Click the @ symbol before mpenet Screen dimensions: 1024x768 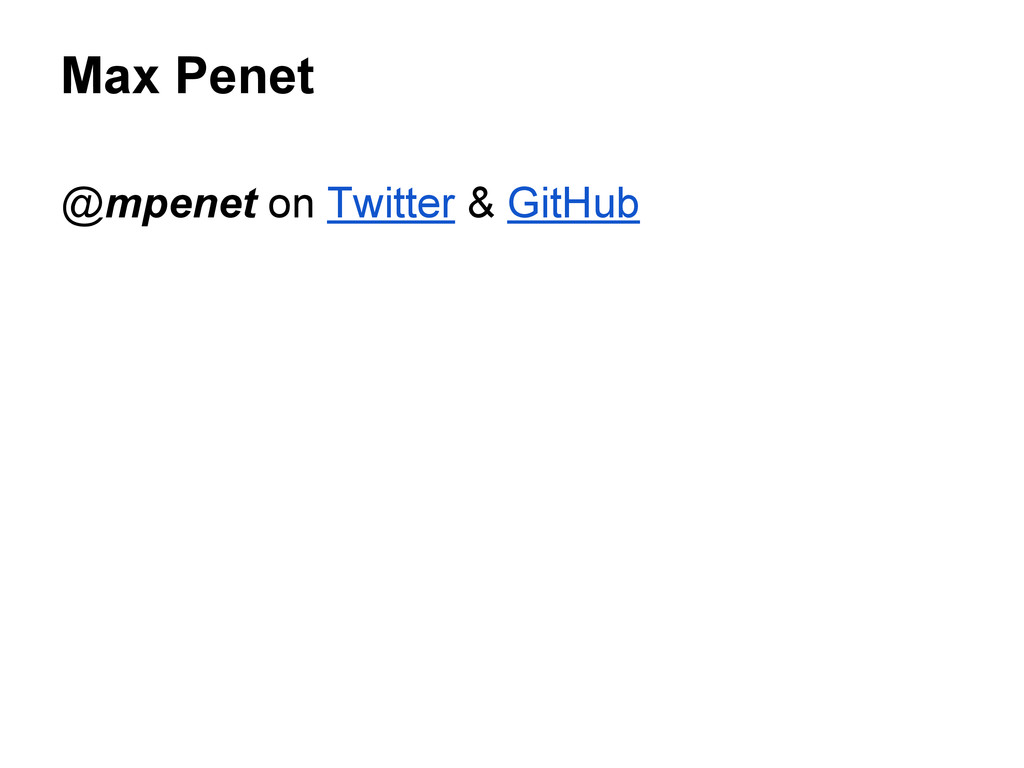(x=84, y=205)
